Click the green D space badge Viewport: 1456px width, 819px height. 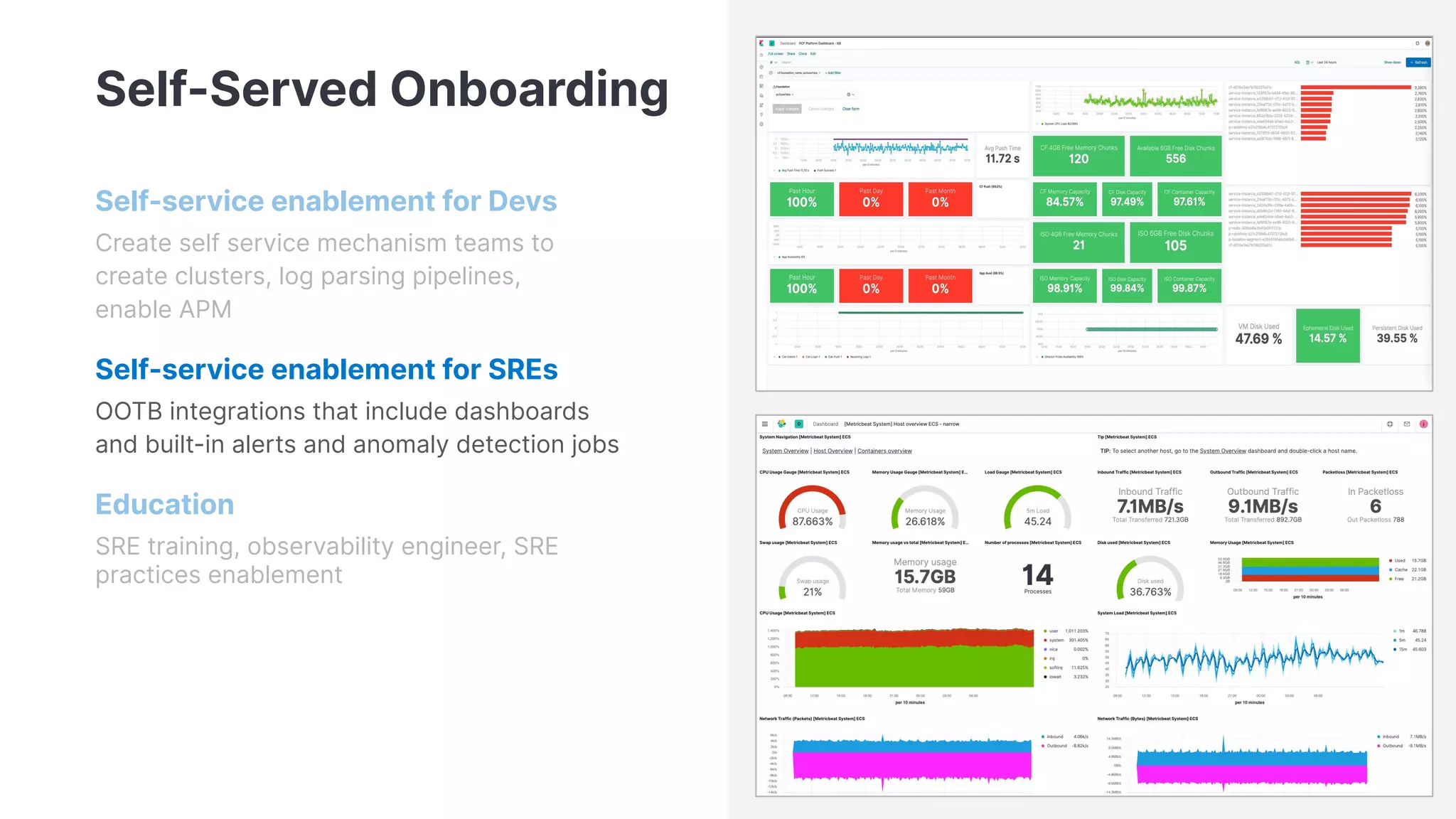pos(798,424)
